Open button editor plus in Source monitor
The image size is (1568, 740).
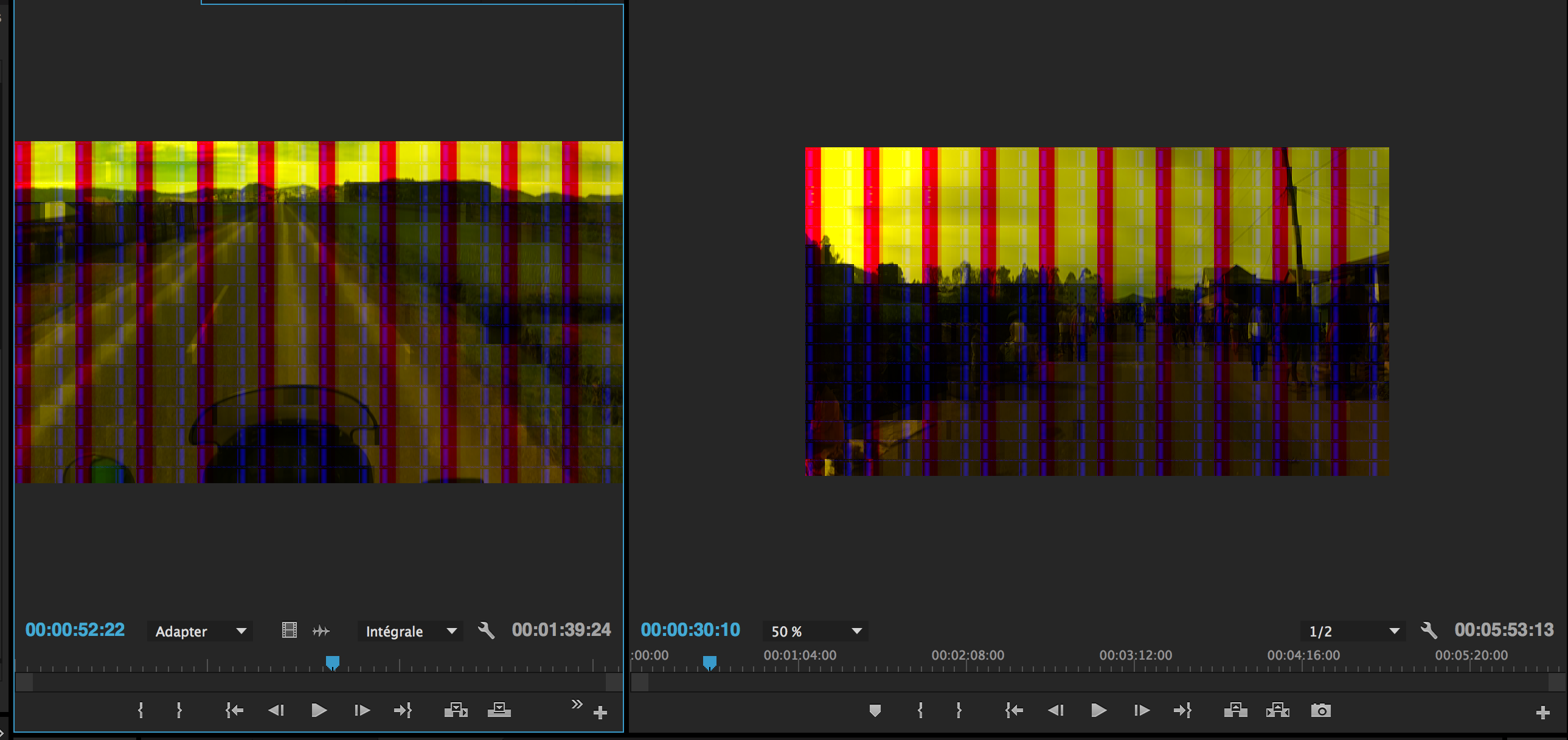click(600, 713)
